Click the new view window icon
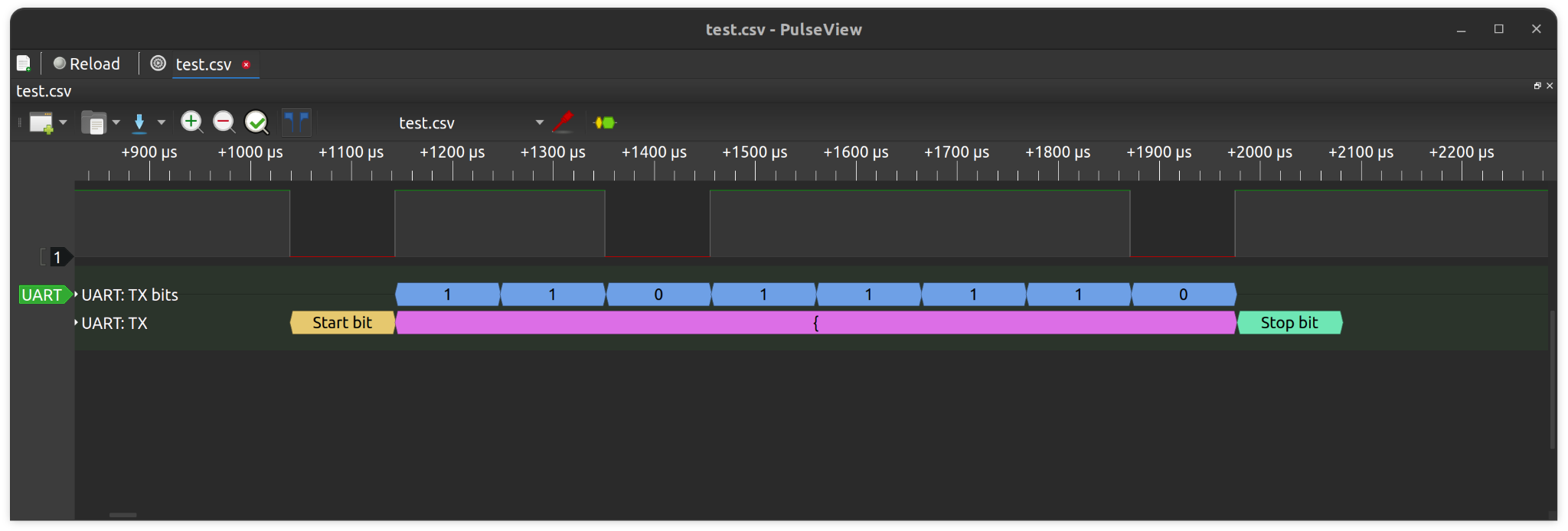The width and height of the screenshot is (1568, 531). [x=41, y=122]
